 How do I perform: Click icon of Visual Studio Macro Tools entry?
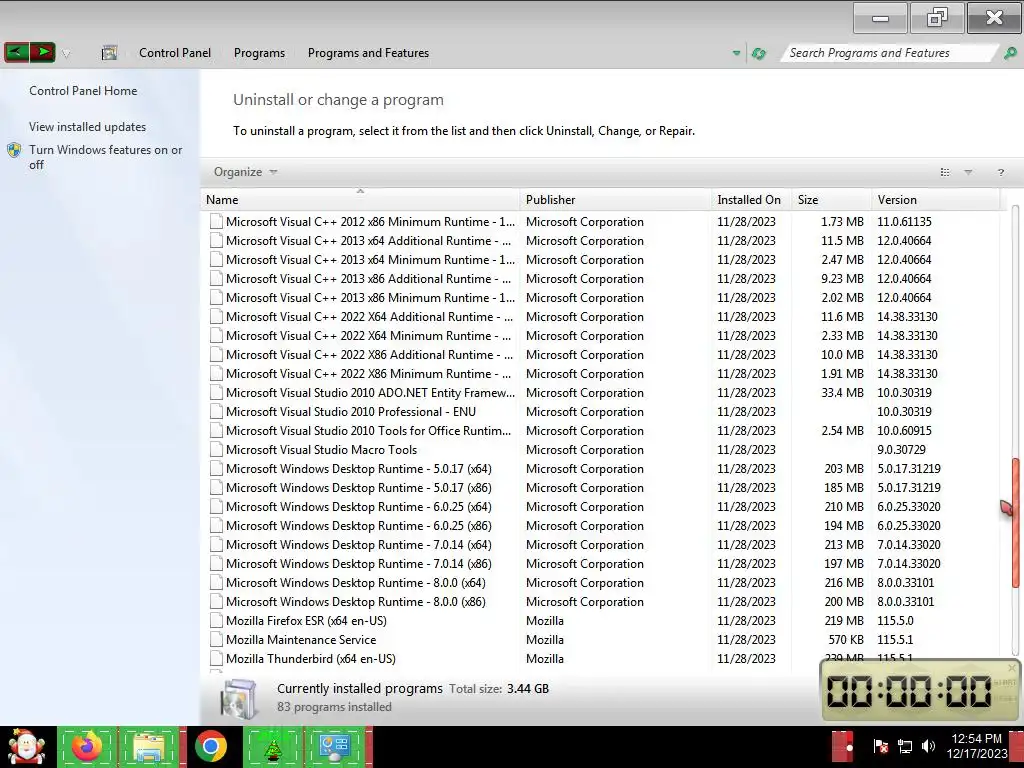click(x=216, y=450)
